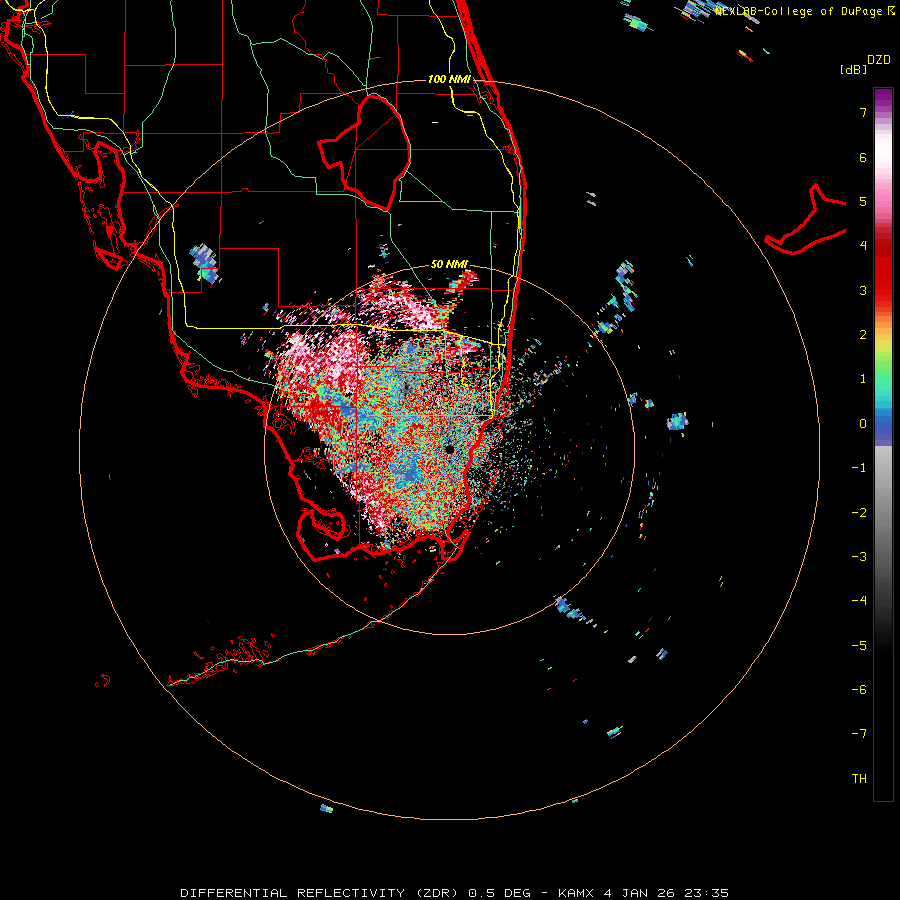Select the -1 value on color scale
Viewport: 900px width, 900px height.
click(x=859, y=468)
